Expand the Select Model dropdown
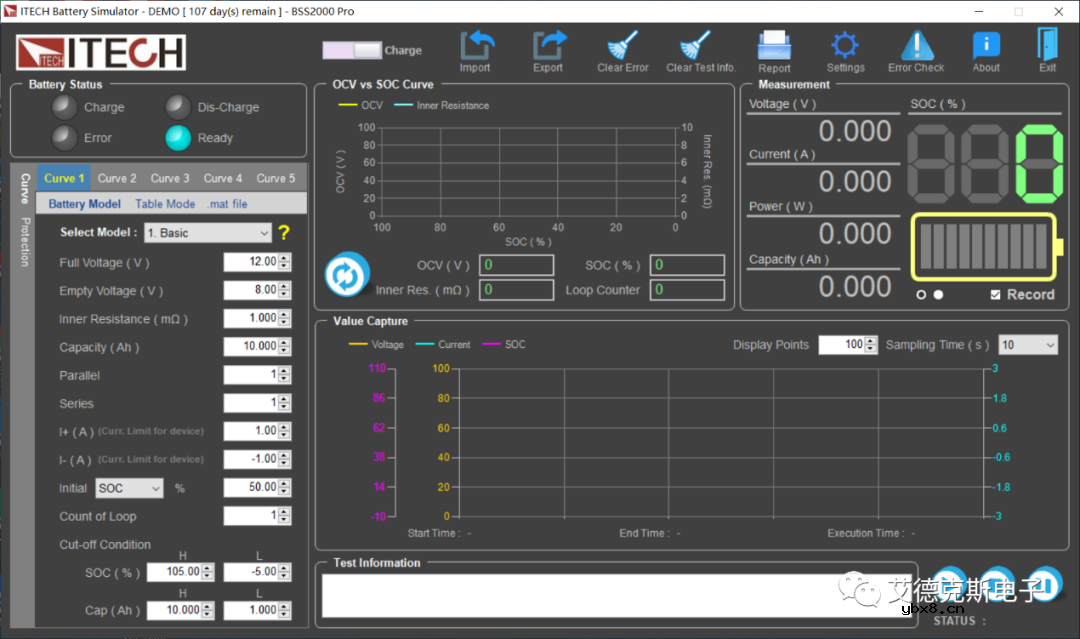 (x=208, y=233)
